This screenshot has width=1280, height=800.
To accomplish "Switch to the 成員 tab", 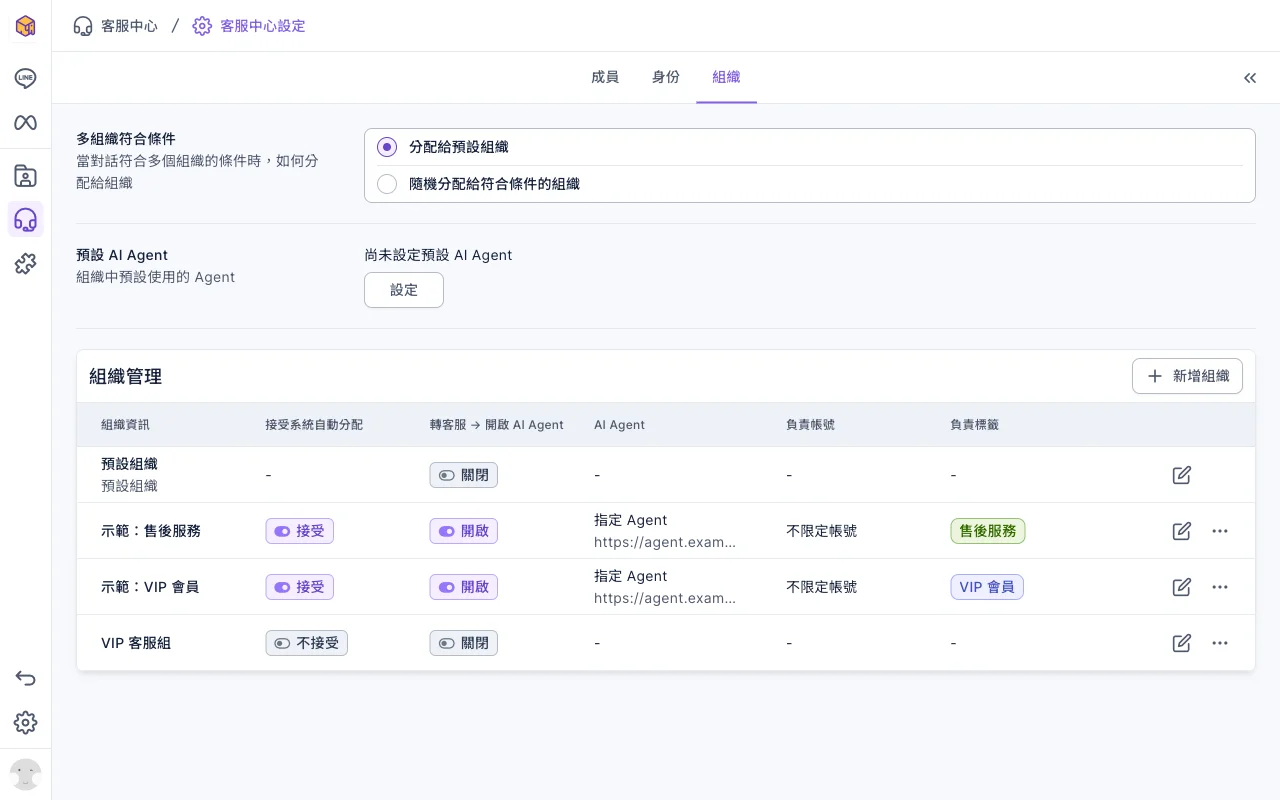I will click(605, 77).
